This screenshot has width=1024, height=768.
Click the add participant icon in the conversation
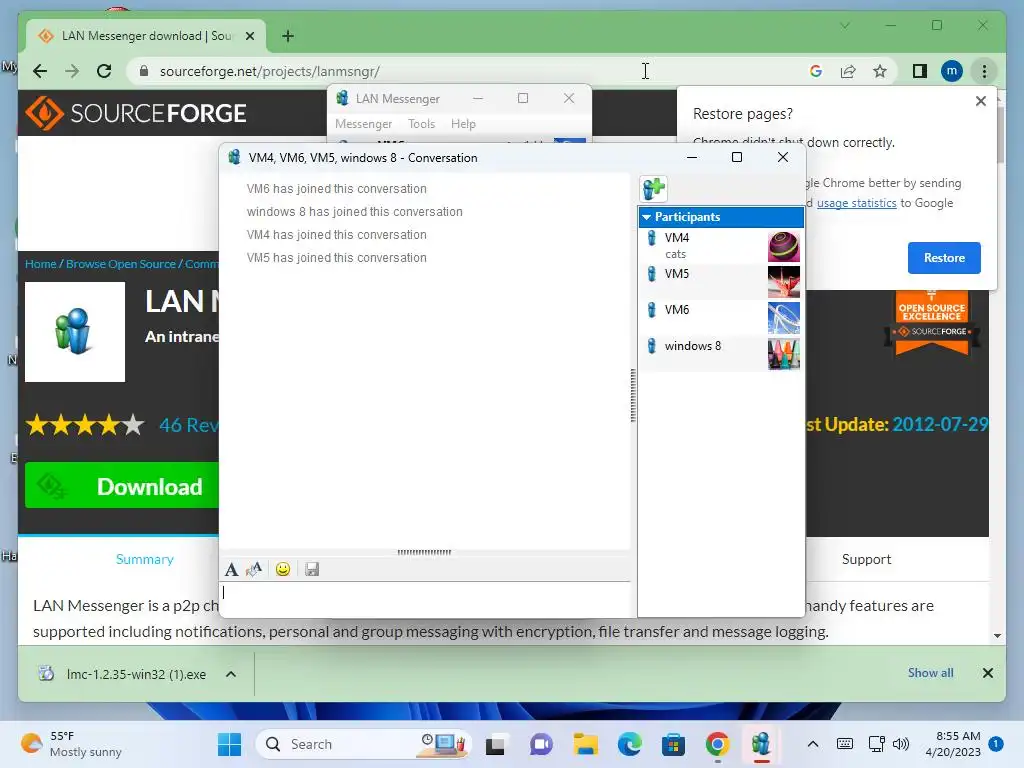tap(653, 189)
